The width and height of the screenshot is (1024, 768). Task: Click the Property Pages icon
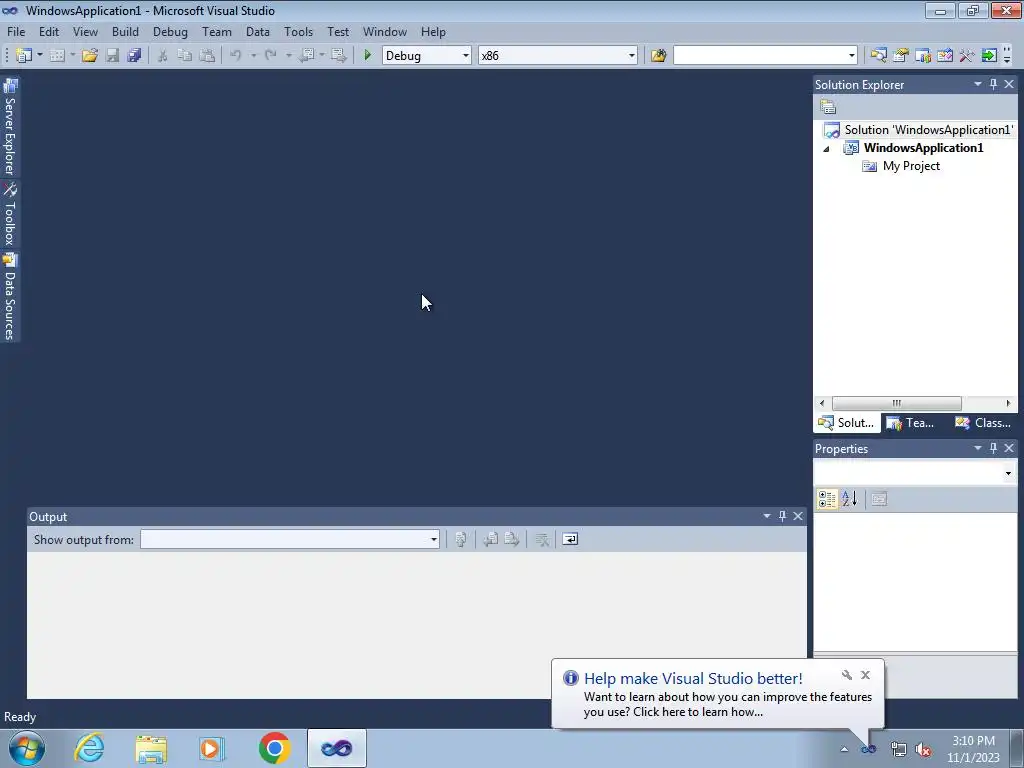click(879, 499)
